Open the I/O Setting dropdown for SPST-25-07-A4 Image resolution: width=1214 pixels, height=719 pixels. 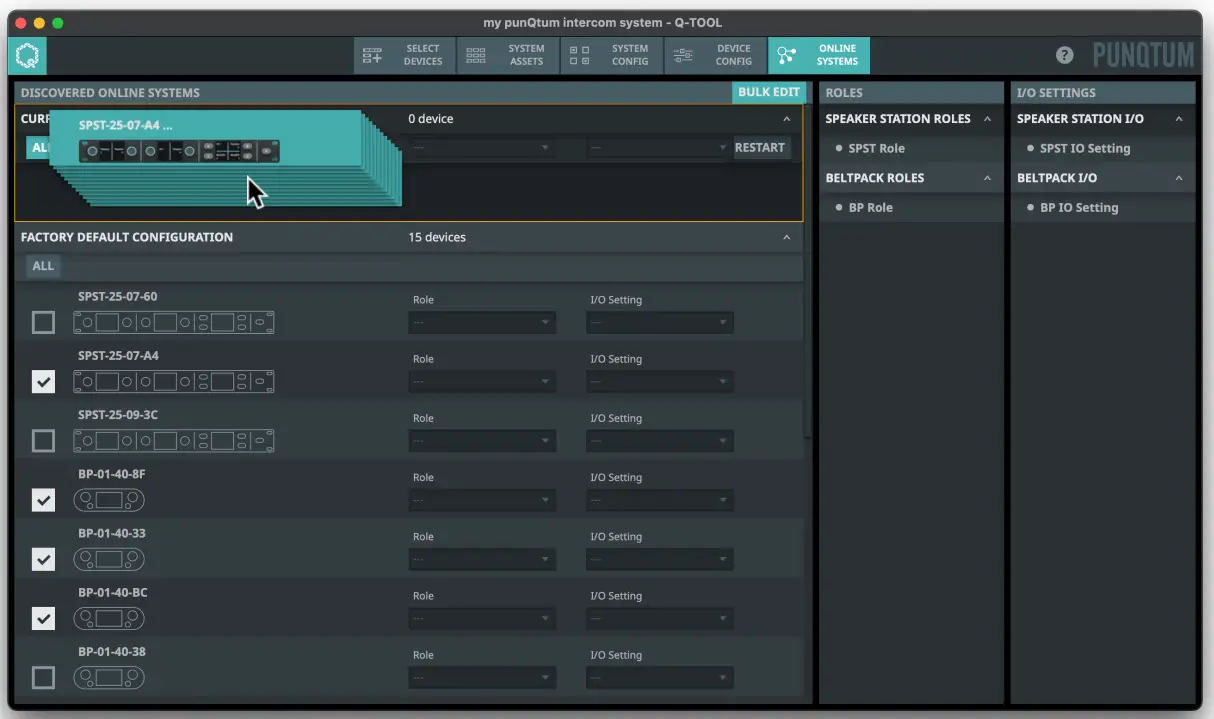pyautogui.click(x=659, y=381)
